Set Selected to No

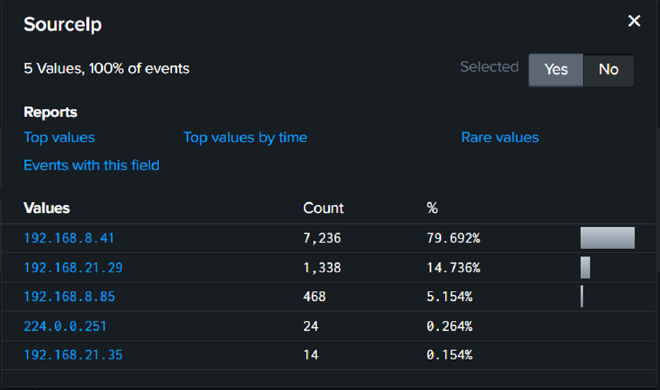click(x=608, y=70)
